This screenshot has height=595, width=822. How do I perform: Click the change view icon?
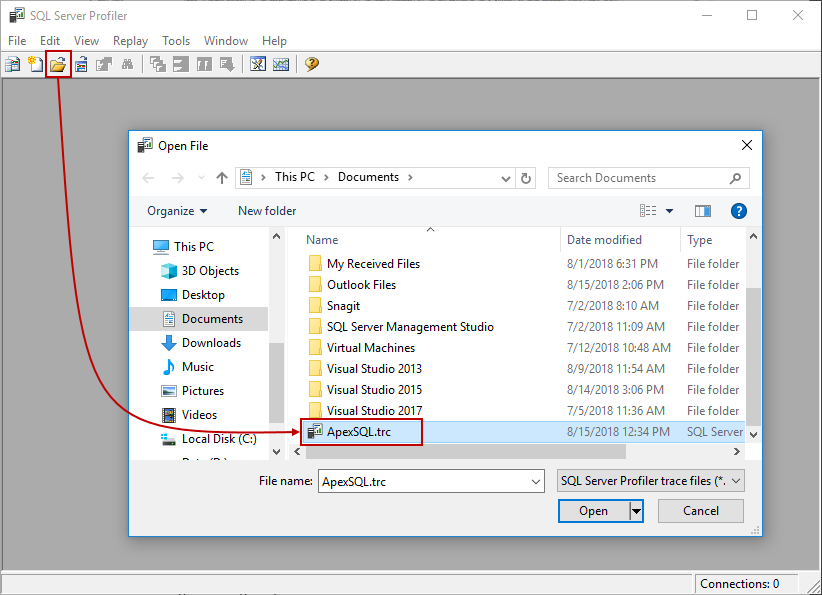pyautogui.click(x=648, y=211)
